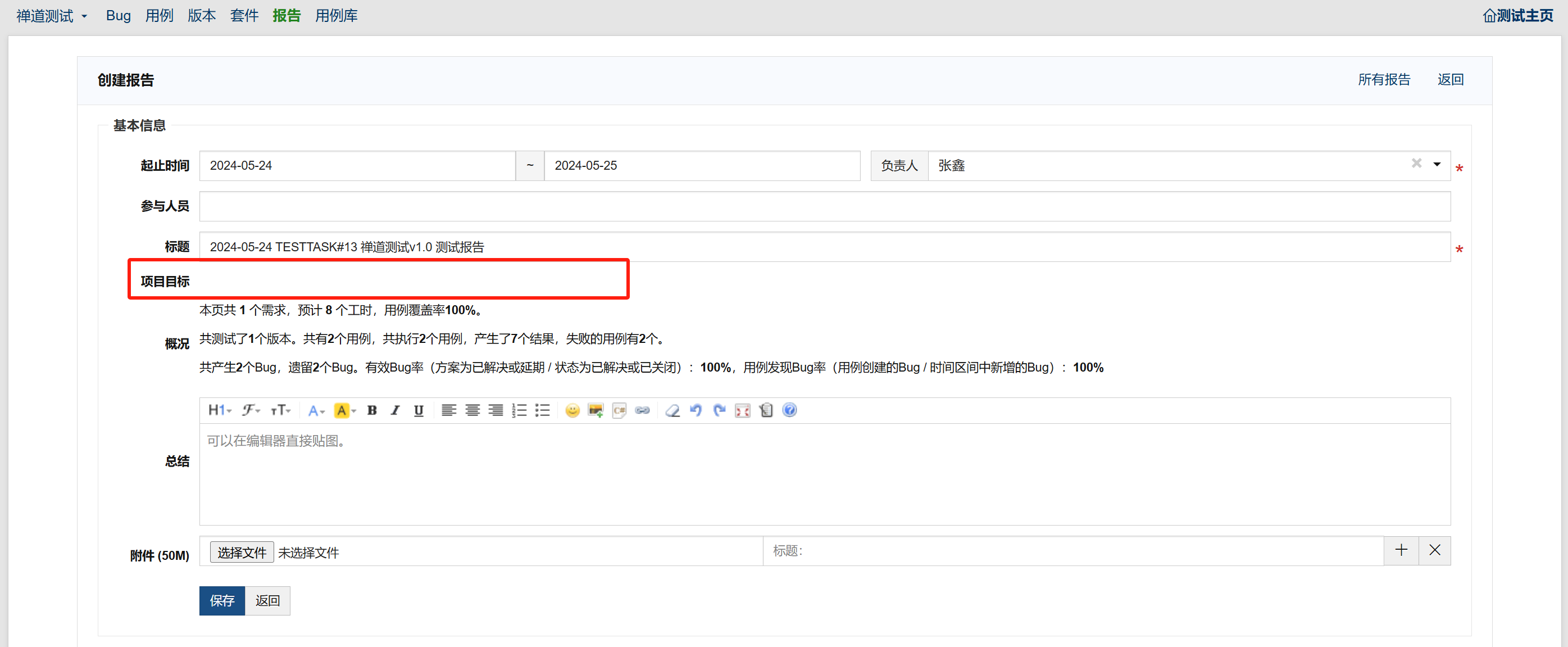This screenshot has width=1568, height=647.
Task: Toggle bold formatting in editor
Action: tap(372, 410)
